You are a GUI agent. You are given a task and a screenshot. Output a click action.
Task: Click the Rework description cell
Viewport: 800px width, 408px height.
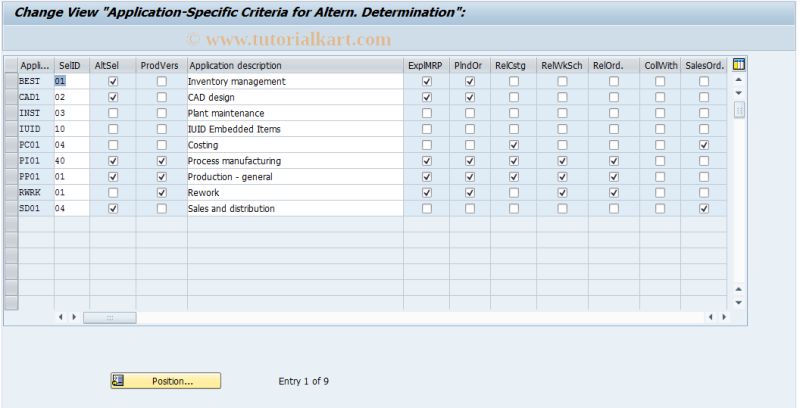(x=295, y=192)
